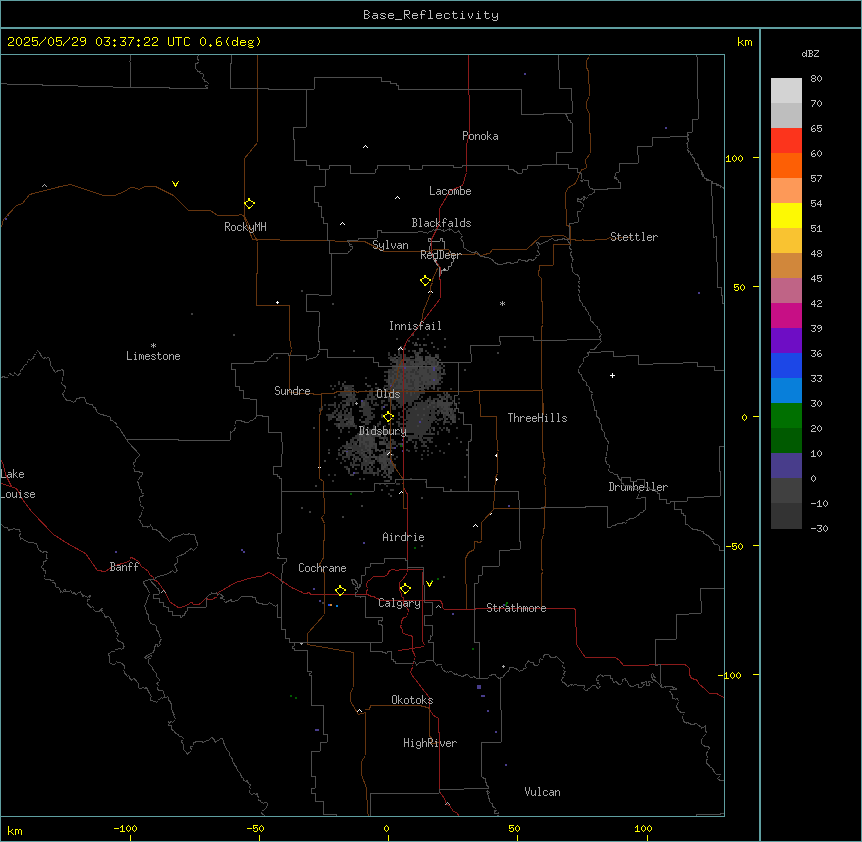The height and width of the screenshot is (842, 862).
Task: Click the Strathmore town label
Action: click(x=516, y=608)
